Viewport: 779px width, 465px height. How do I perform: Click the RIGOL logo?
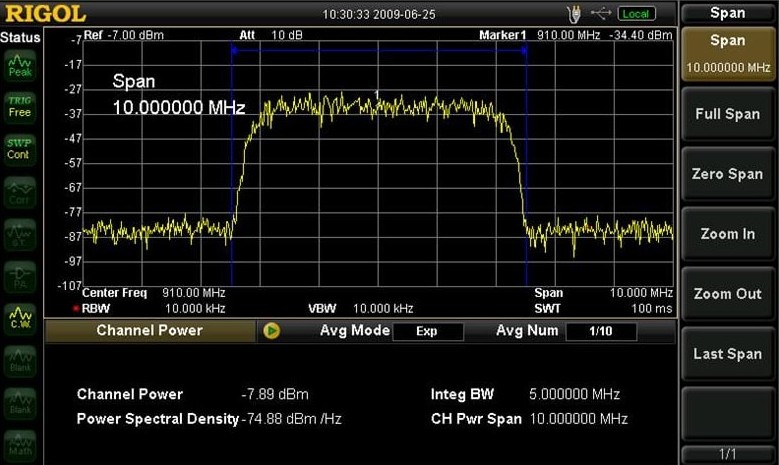click(x=45, y=14)
